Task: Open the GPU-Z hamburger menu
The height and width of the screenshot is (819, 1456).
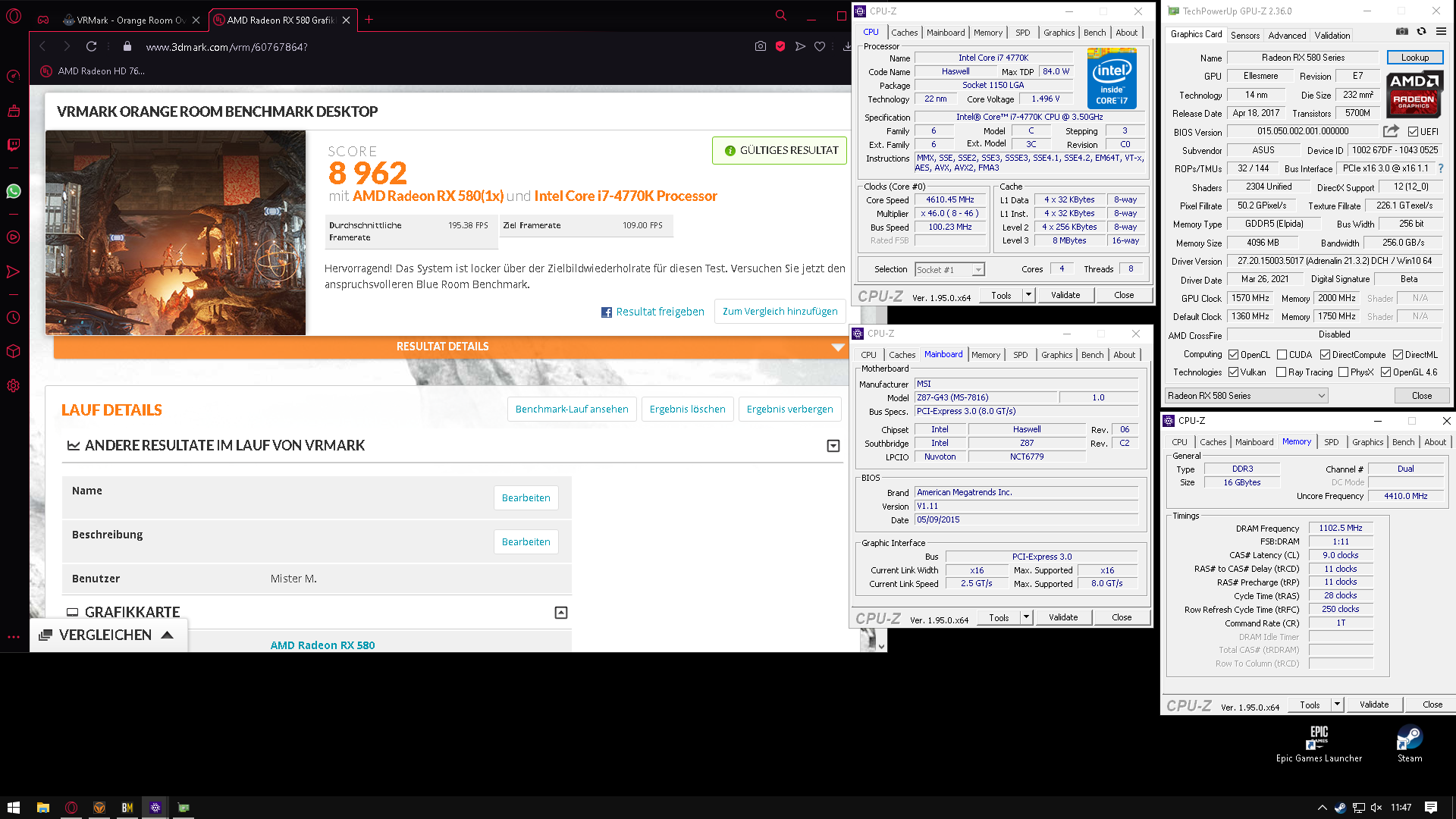Action: pos(1441,31)
